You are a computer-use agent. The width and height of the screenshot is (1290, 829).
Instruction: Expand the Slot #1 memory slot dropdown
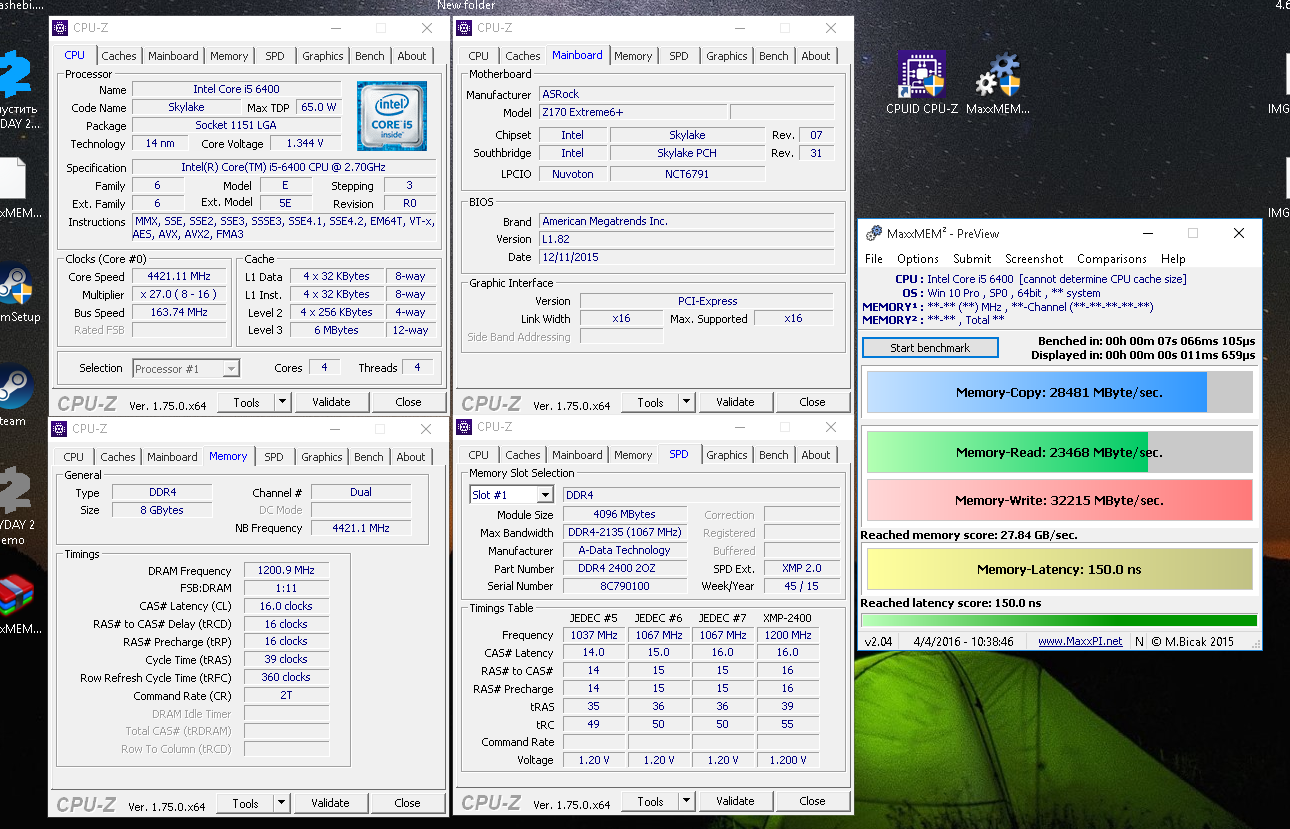click(x=544, y=495)
